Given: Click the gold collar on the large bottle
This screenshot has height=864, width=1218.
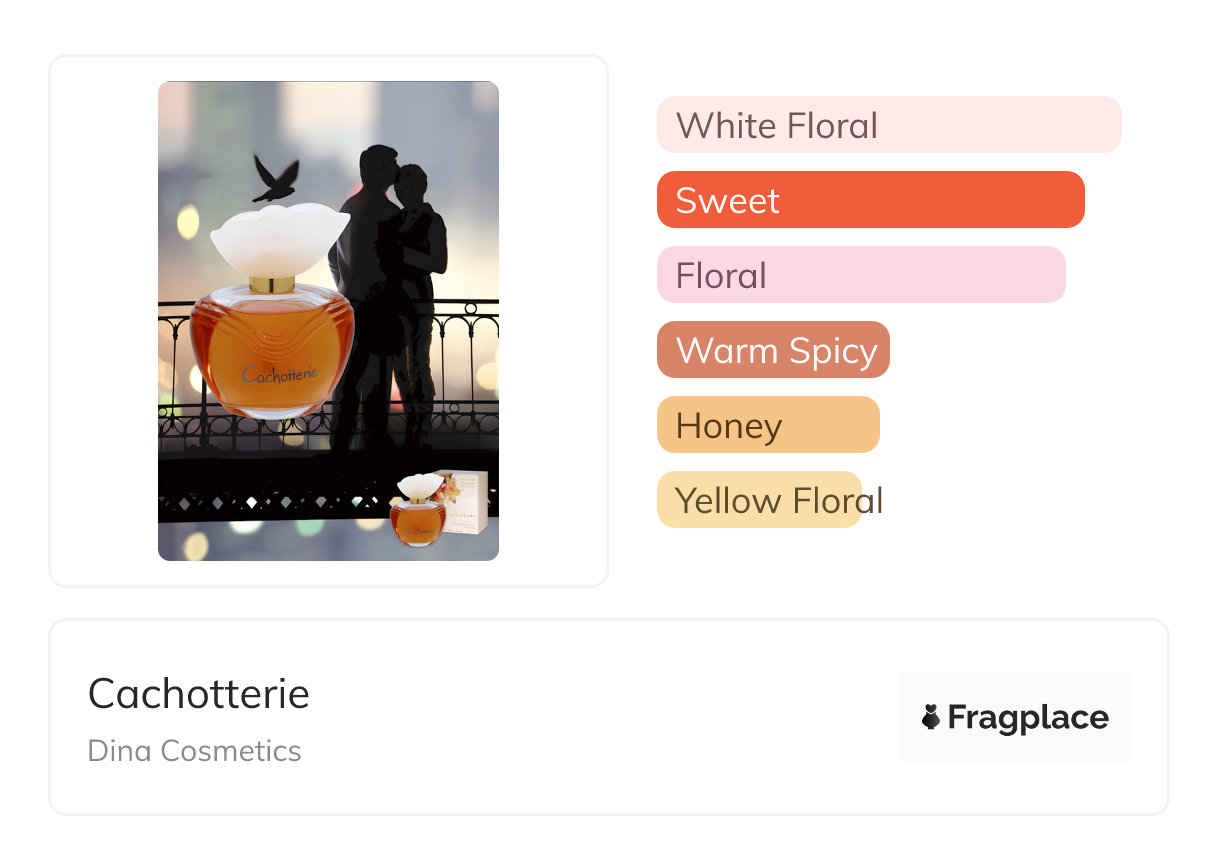Looking at the screenshot, I should pos(272,284).
